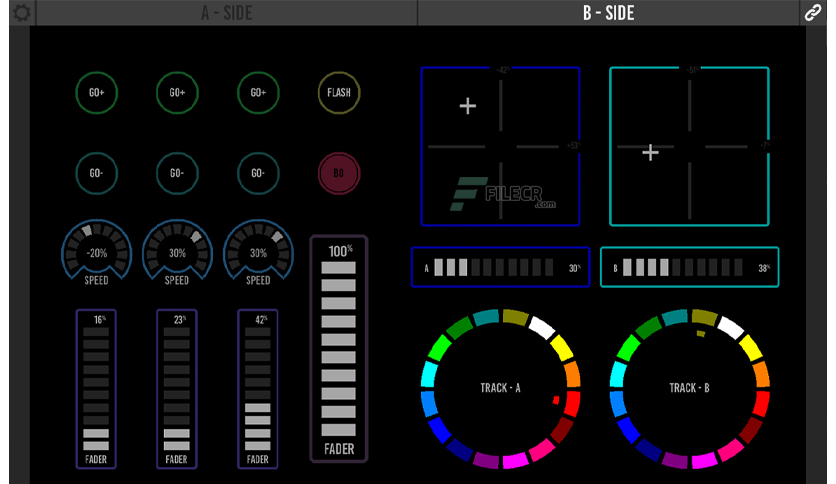This screenshot has width=836, height=484.
Task: Pick orange on the Track A color wheel
Action: coord(572,374)
